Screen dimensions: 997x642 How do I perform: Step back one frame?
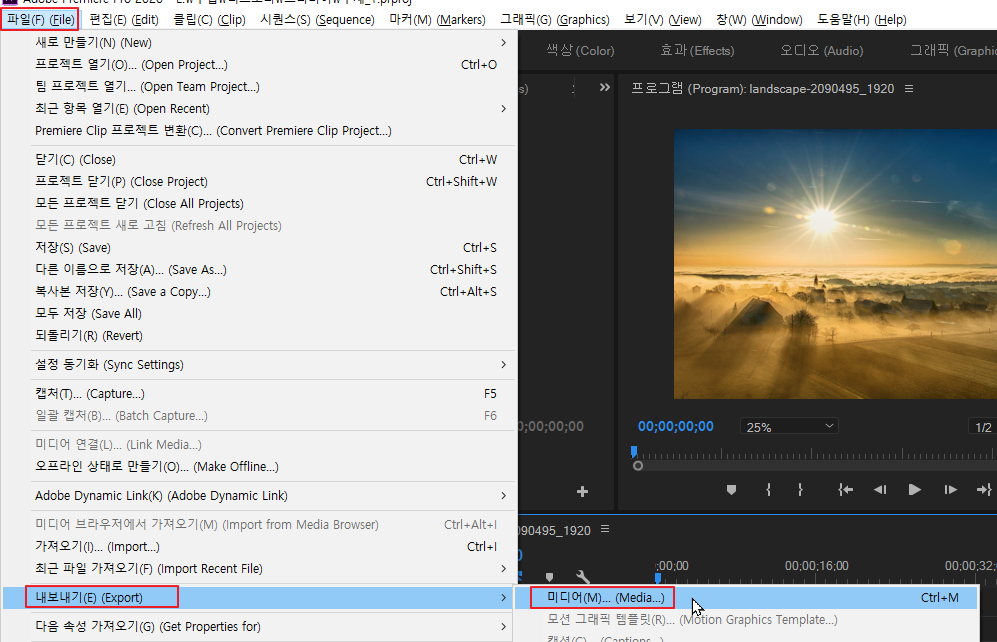(x=880, y=490)
